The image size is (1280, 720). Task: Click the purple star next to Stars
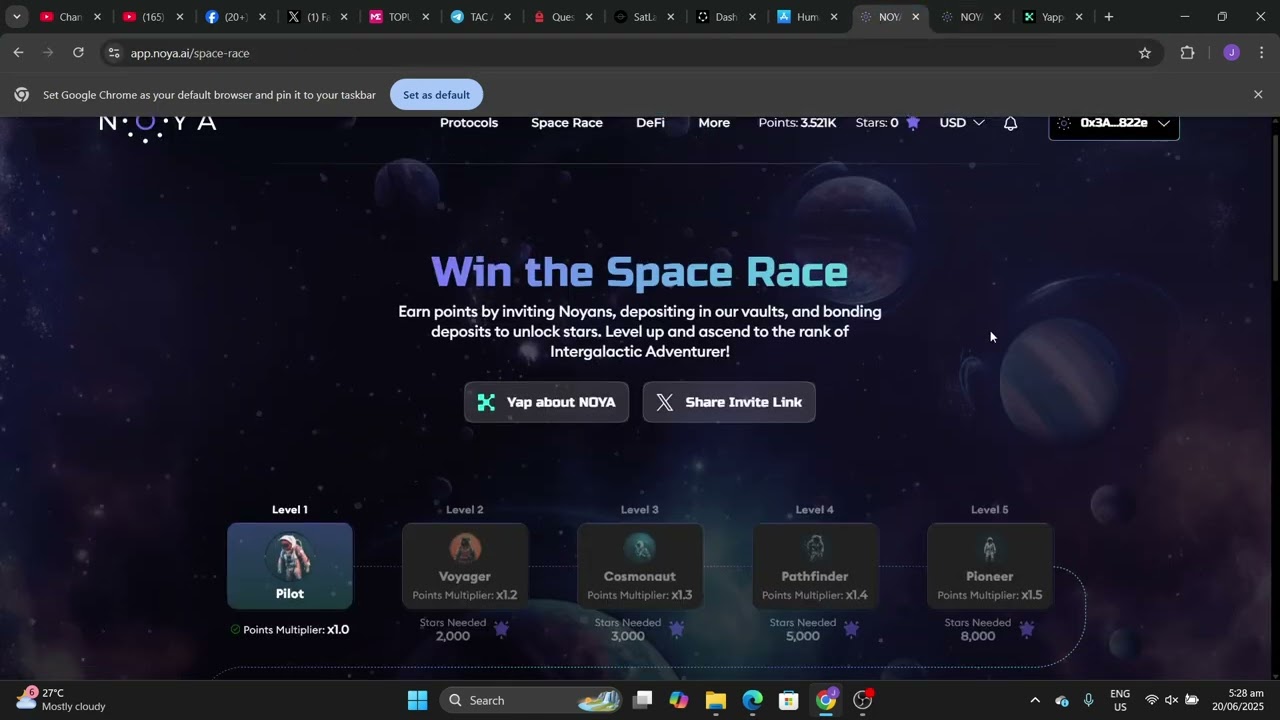coord(913,123)
